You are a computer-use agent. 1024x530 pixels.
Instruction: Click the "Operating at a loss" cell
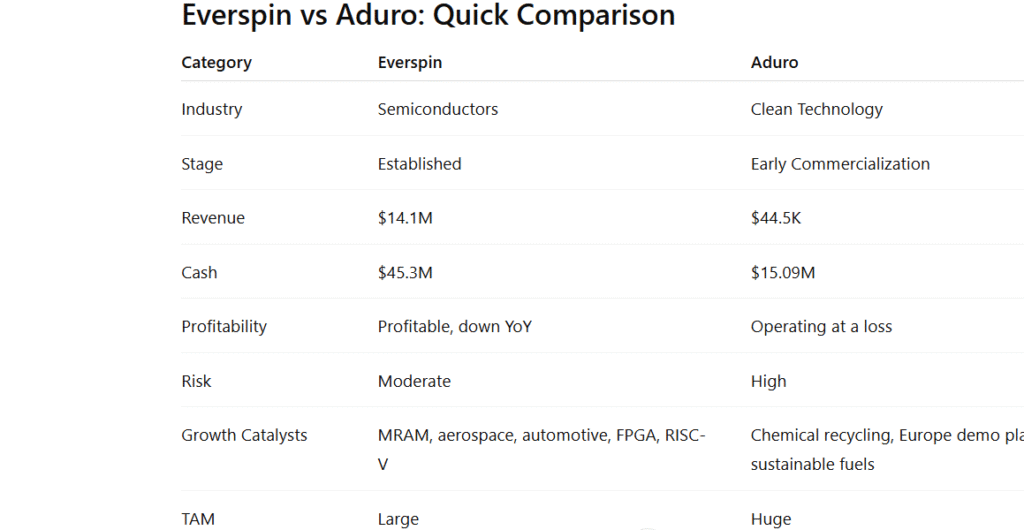821,326
